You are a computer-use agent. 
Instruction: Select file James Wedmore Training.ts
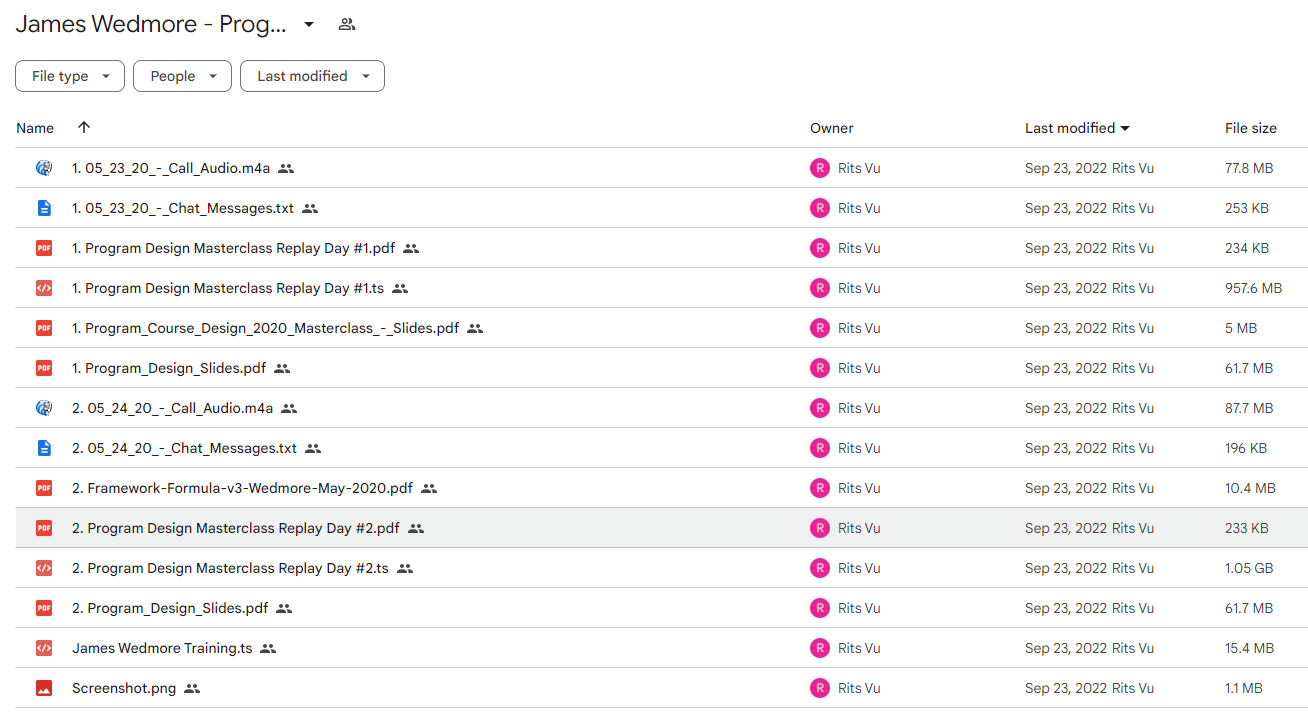[x=162, y=648]
